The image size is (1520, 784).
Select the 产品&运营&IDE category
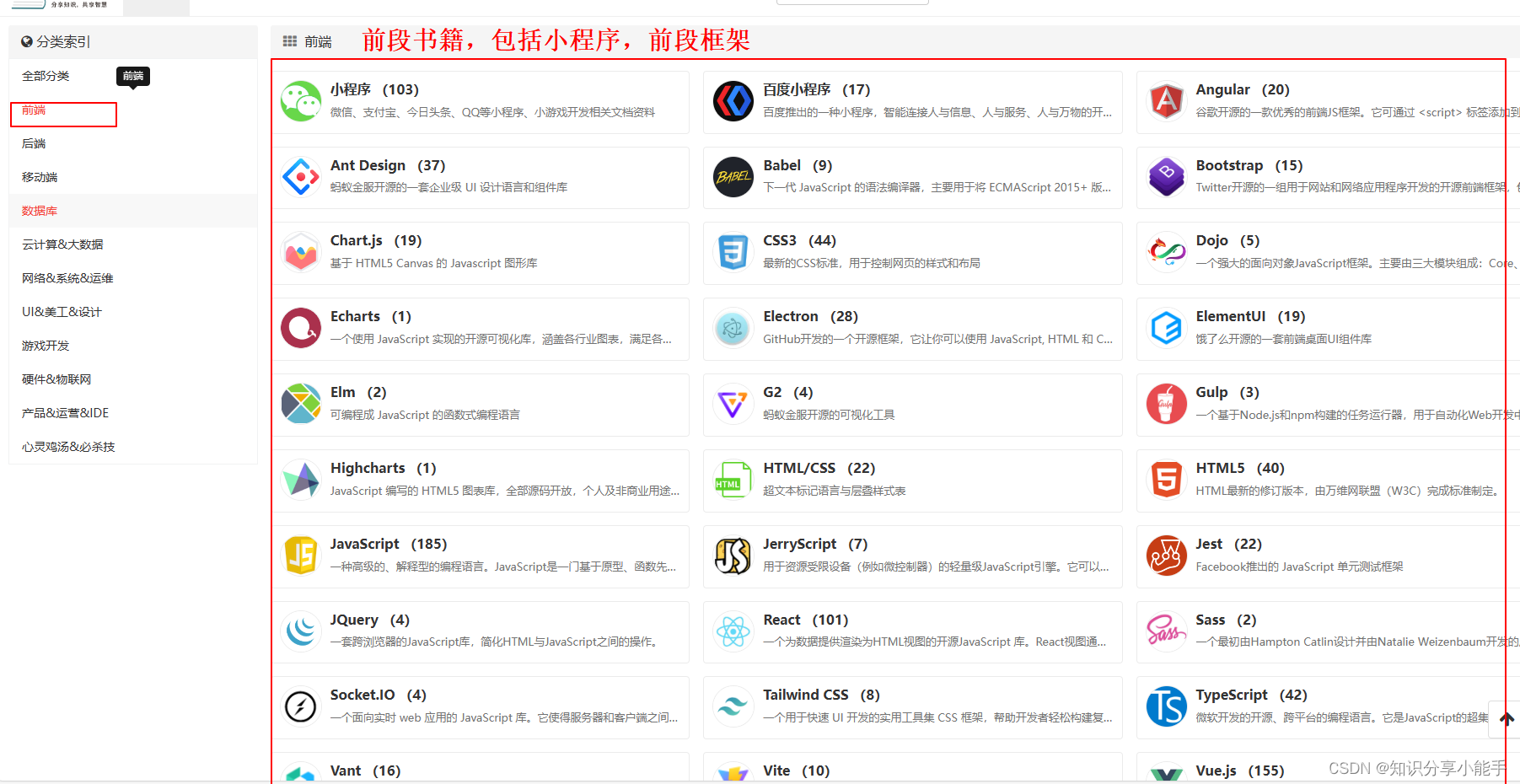[65, 413]
